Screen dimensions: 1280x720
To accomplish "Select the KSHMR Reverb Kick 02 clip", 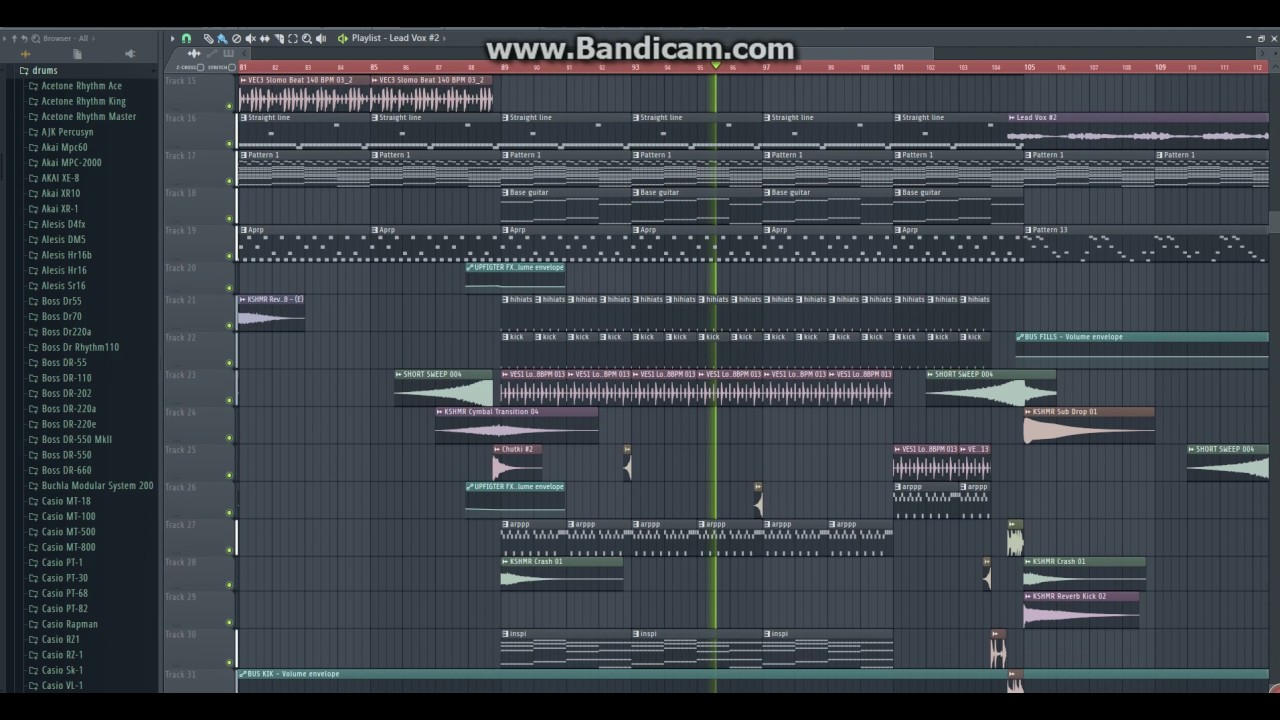I will coord(1081,610).
